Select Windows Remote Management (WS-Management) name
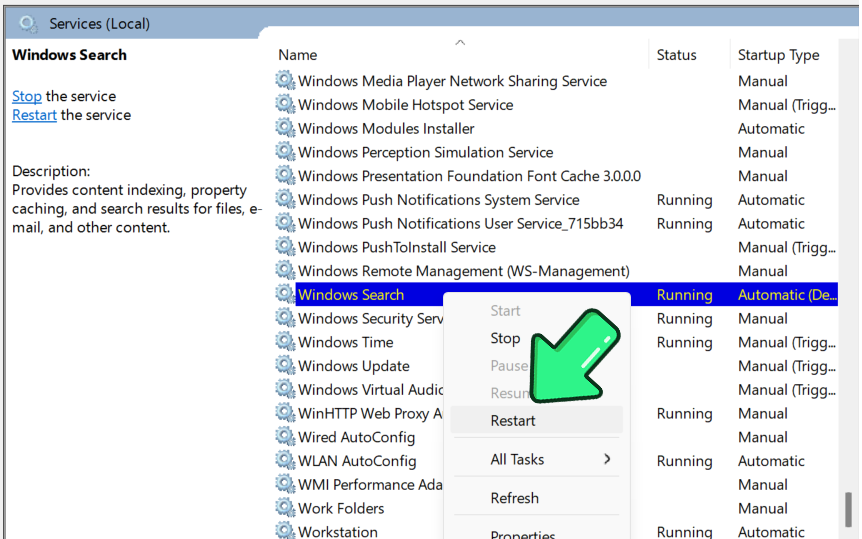The width and height of the screenshot is (862, 539). click(x=463, y=271)
